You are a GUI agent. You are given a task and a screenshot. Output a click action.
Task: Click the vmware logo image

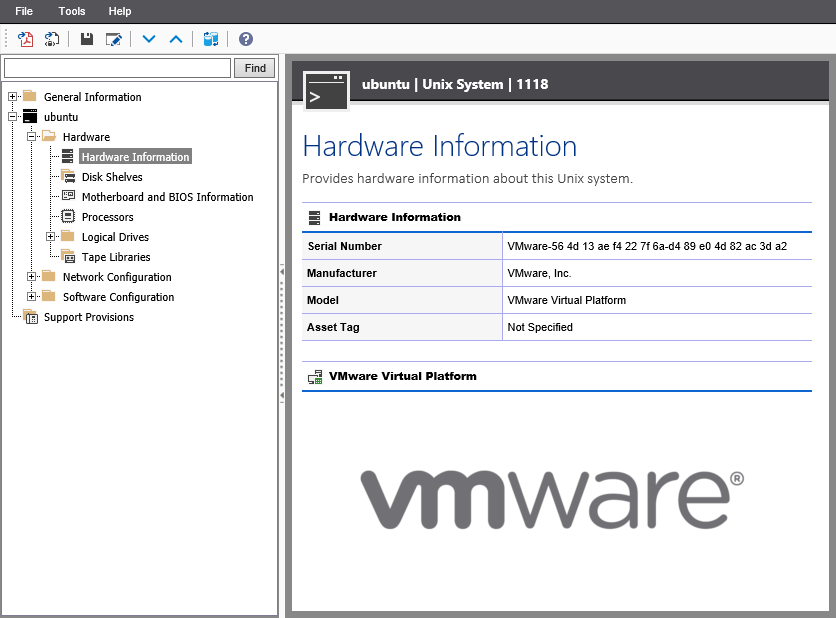click(x=552, y=499)
